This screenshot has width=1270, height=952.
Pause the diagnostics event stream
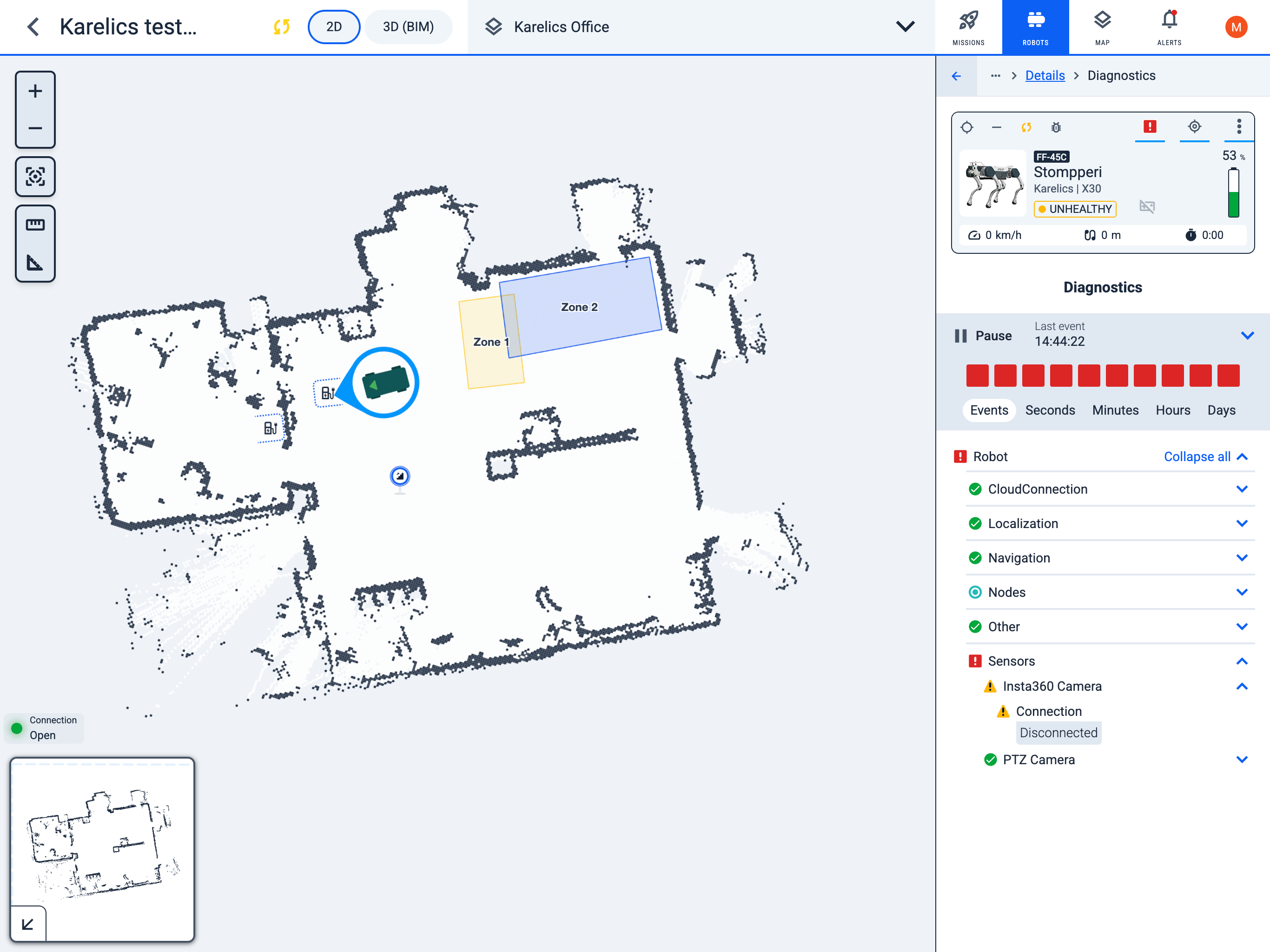[x=983, y=336]
